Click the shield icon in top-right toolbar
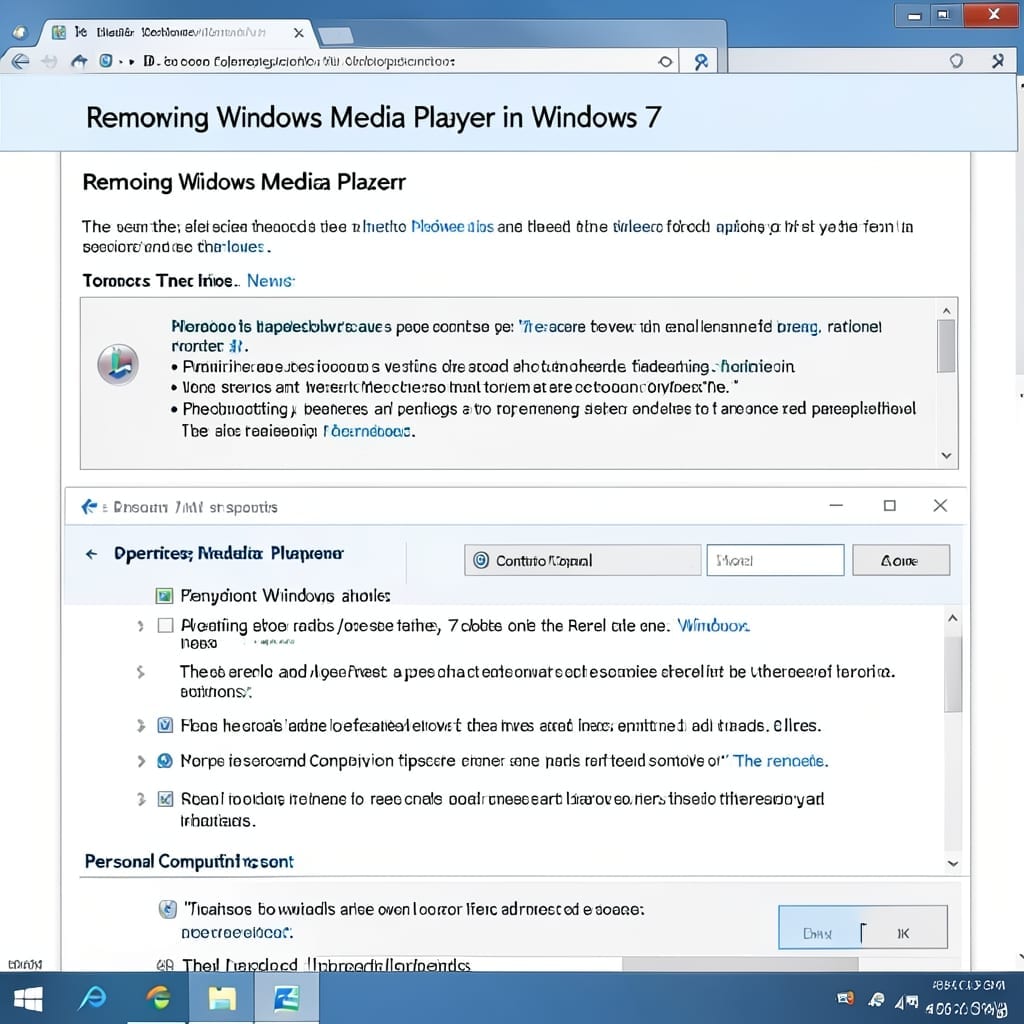 coord(955,61)
